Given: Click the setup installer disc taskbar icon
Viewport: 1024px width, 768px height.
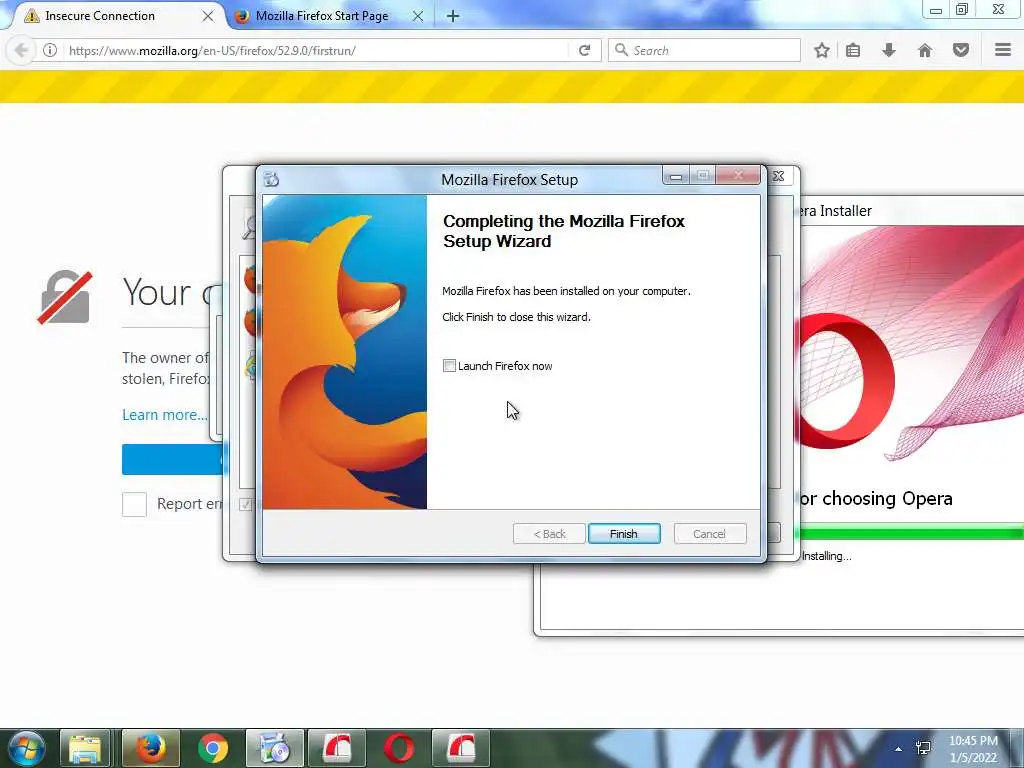Looking at the screenshot, I should point(274,748).
